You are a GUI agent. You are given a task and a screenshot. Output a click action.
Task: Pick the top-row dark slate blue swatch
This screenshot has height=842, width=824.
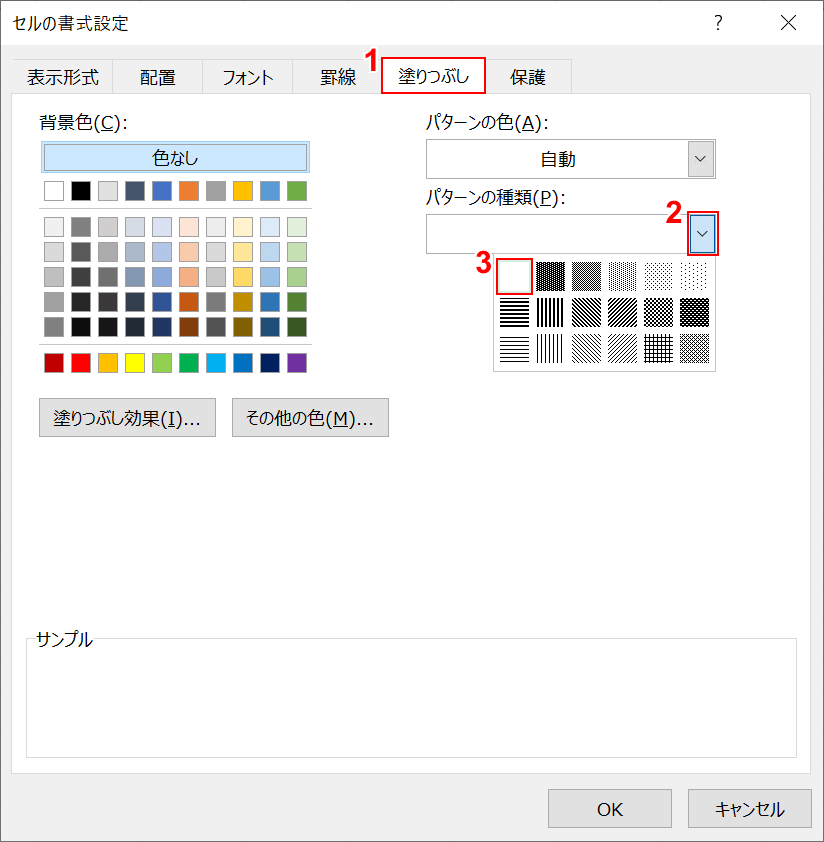pyautogui.click(x=135, y=191)
